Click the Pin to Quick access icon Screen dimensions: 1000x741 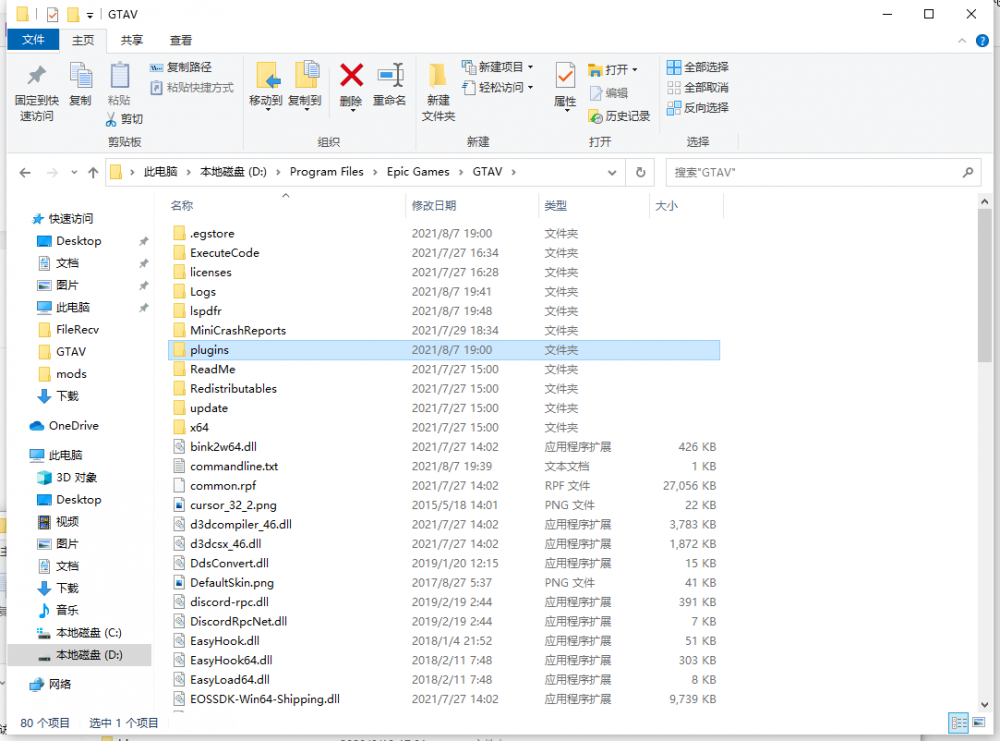[x=36, y=76]
